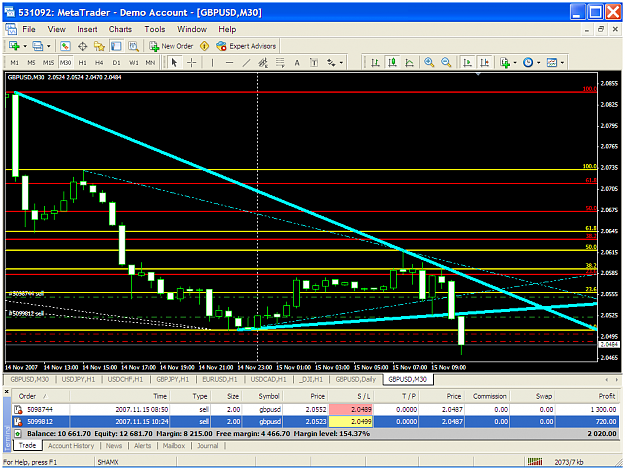Switch chart to Line Chart mode
625x470 pixels.
coord(409,63)
